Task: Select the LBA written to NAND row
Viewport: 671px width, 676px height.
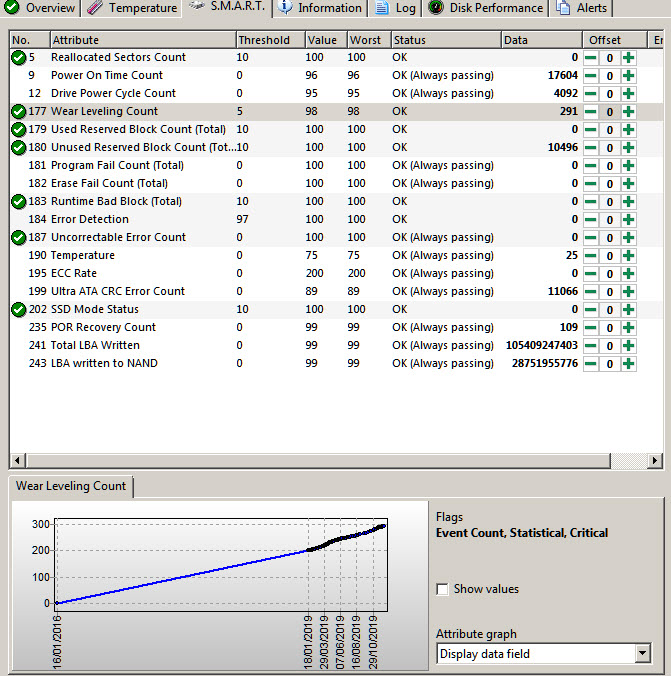Action: point(336,363)
